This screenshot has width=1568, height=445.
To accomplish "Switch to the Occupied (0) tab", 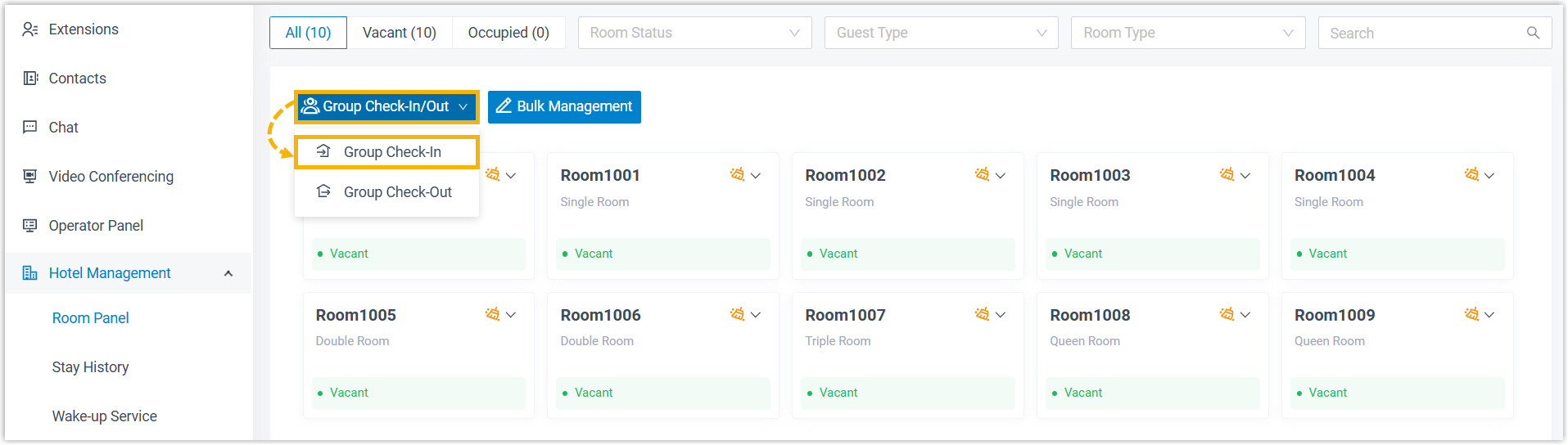I will pos(508,34).
